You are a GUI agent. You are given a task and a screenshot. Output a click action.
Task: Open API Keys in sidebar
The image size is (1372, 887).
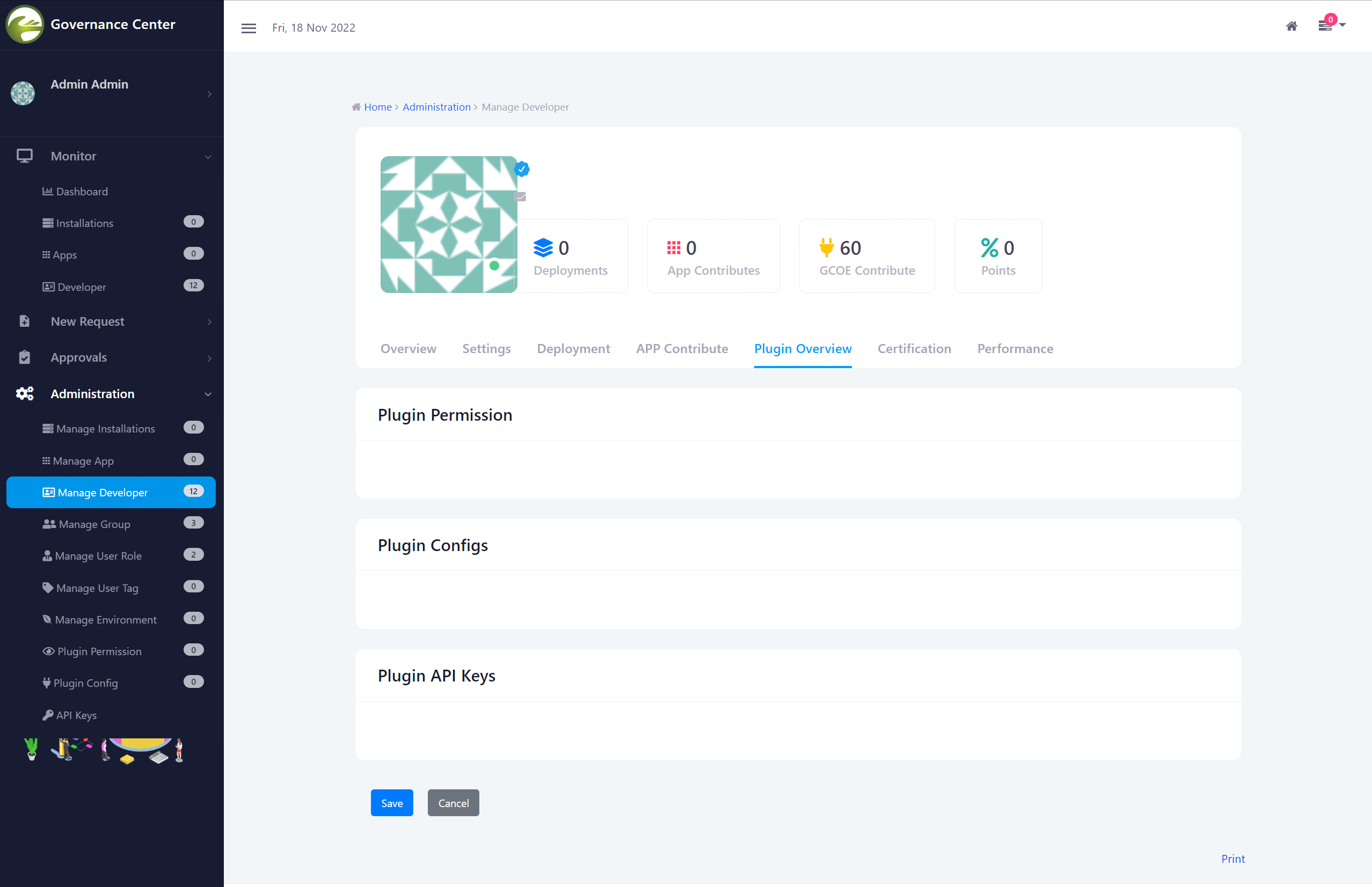76,715
